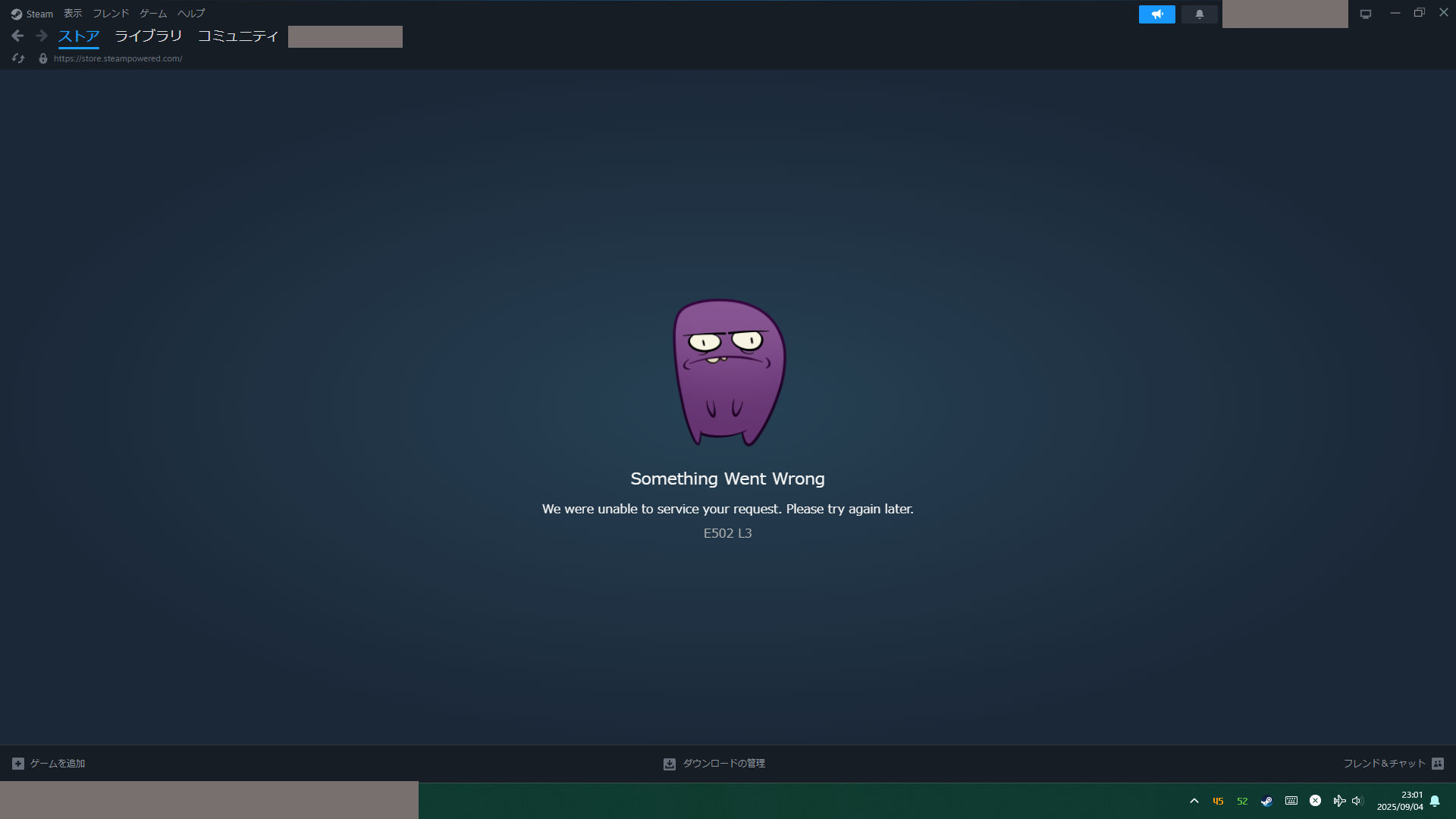Viewport: 1456px width, 819px height.
Task: Open the Friends (フレンド) menu
Action: coord(111,14)
